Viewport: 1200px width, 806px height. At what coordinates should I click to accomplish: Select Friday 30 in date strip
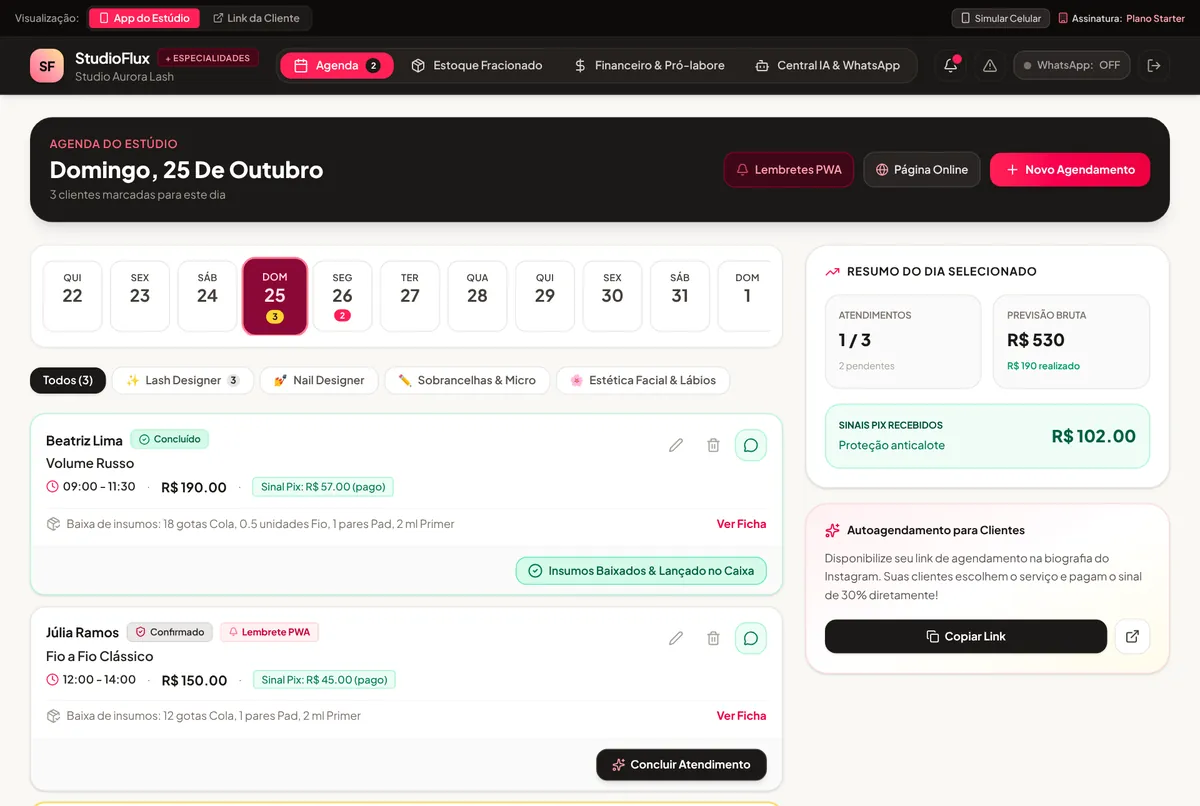612,295
